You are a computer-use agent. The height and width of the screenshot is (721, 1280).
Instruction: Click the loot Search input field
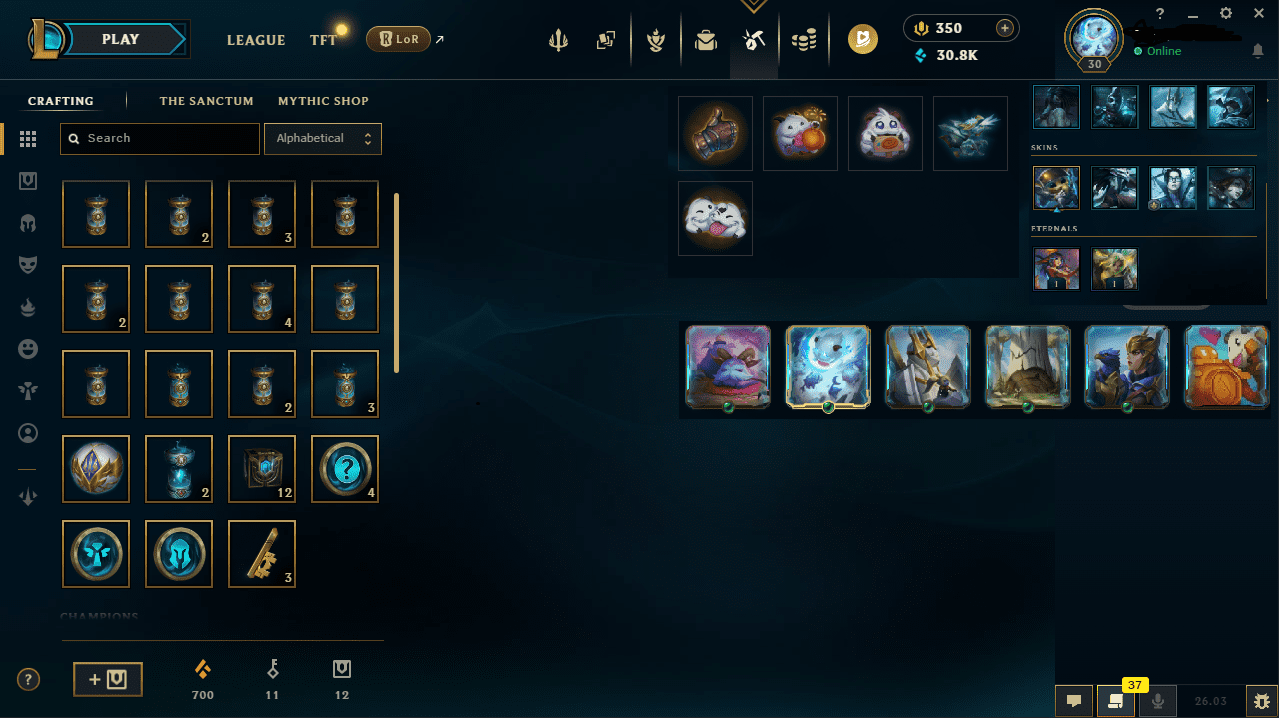click(160, 139)
